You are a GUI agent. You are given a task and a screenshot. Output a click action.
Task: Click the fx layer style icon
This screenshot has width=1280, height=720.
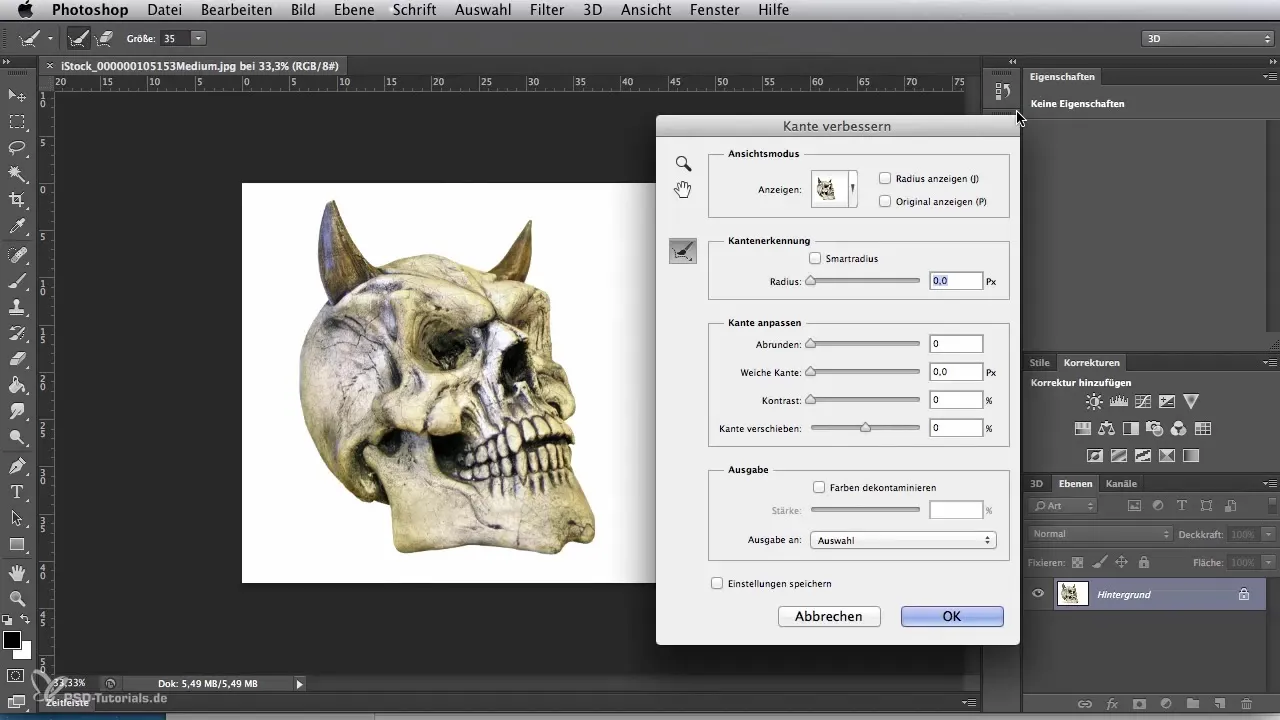1112,704
